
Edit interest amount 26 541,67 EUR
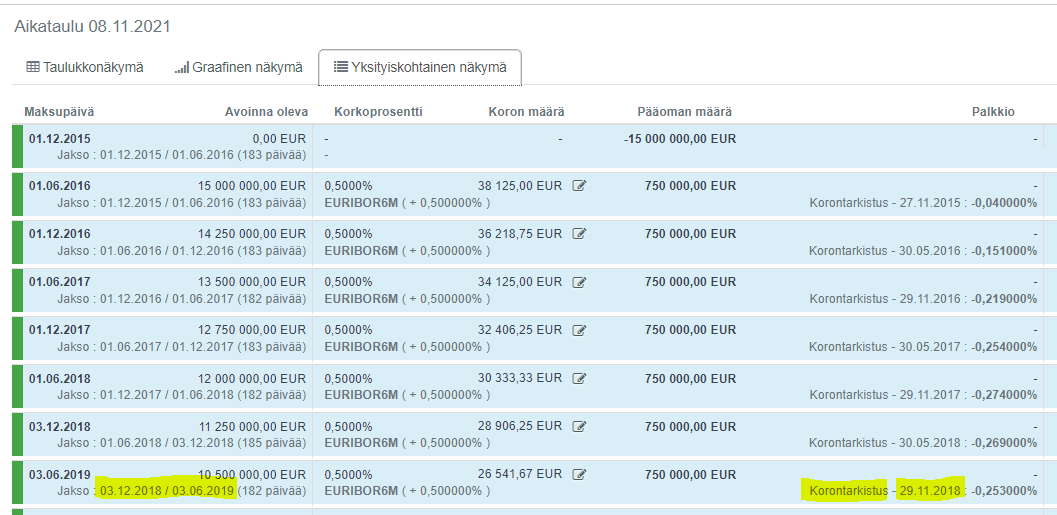click(x=579, y=474)
